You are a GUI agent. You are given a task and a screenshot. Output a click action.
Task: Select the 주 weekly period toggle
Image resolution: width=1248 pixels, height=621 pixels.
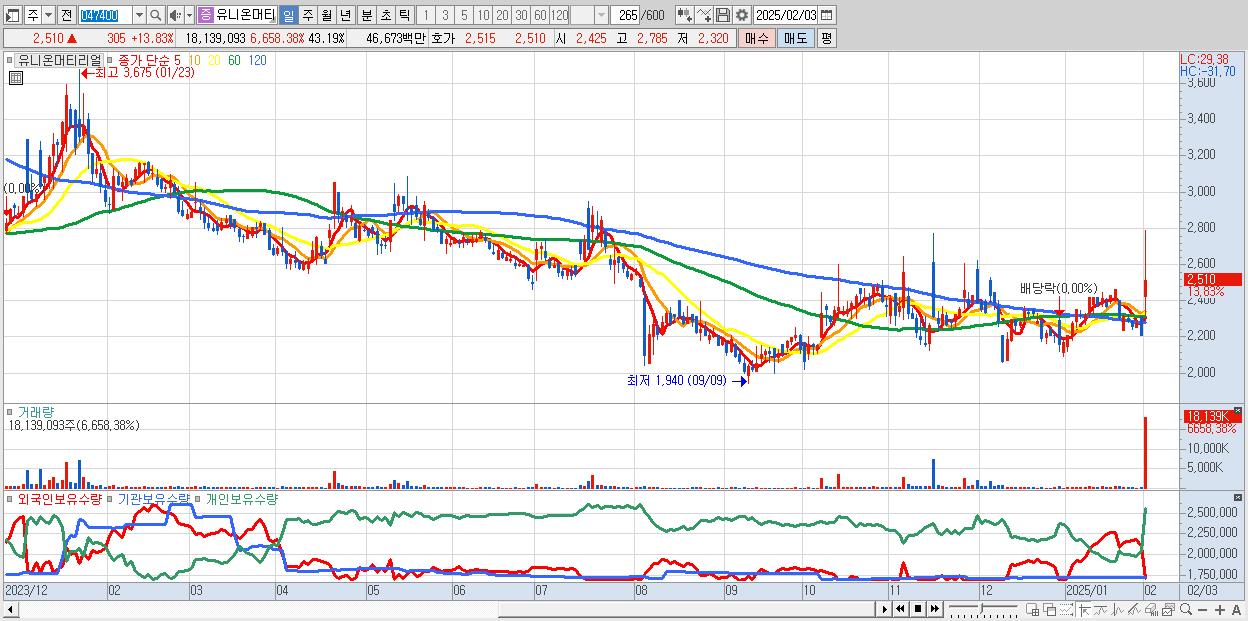coord(307,15)
